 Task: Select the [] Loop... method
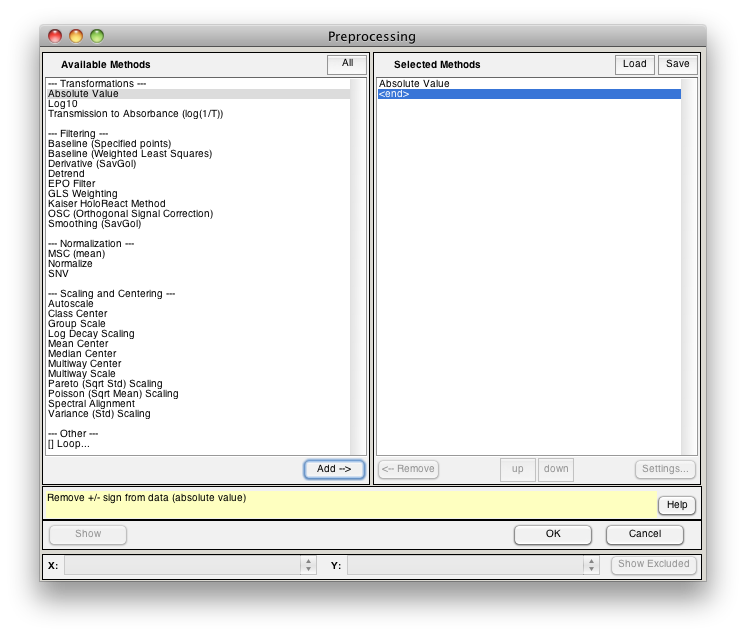point(68,444)
